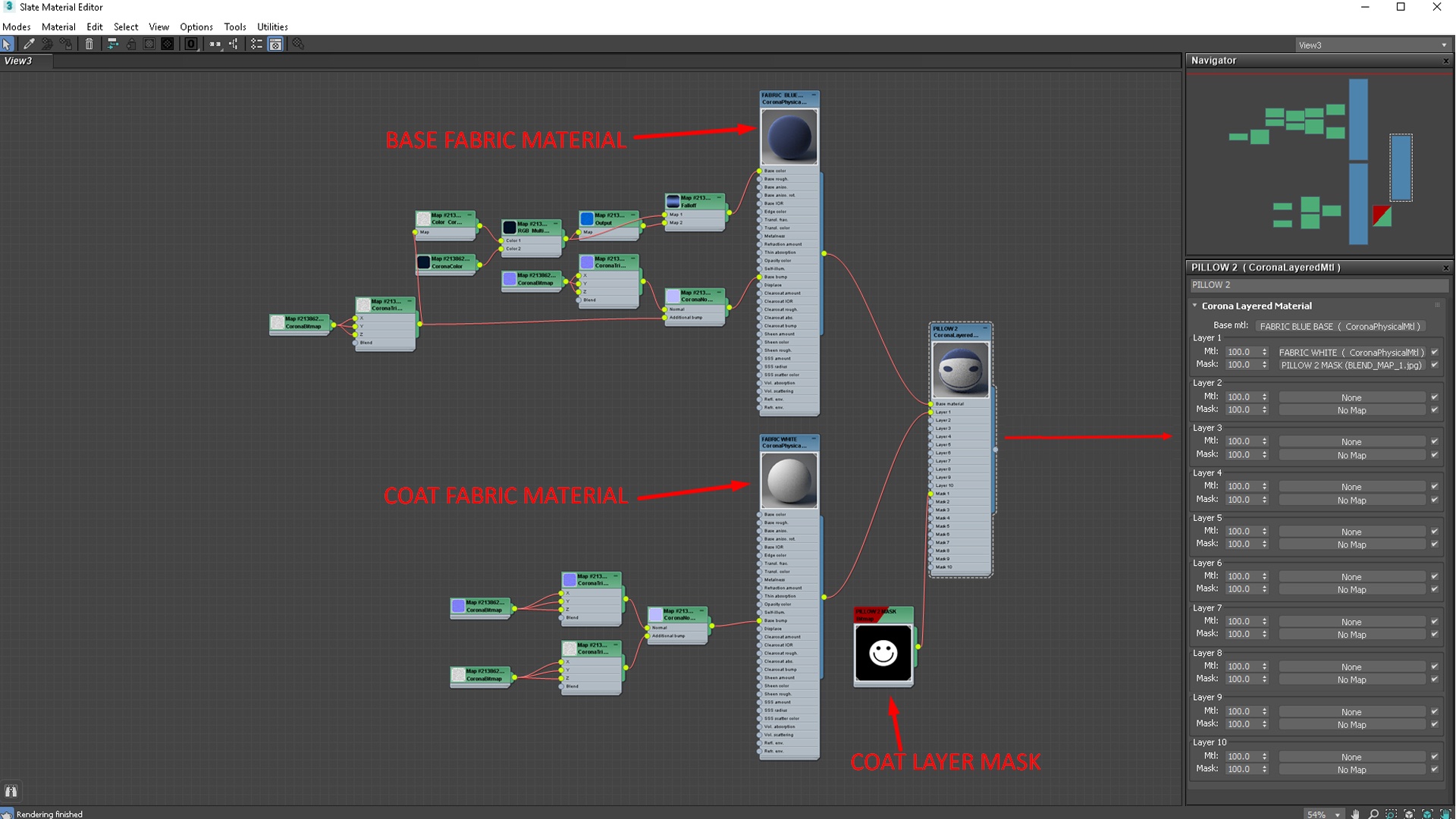Click Hide Unused Nodeslots icon
Viewport: 1456px width, 819px height.
point(131,44)
